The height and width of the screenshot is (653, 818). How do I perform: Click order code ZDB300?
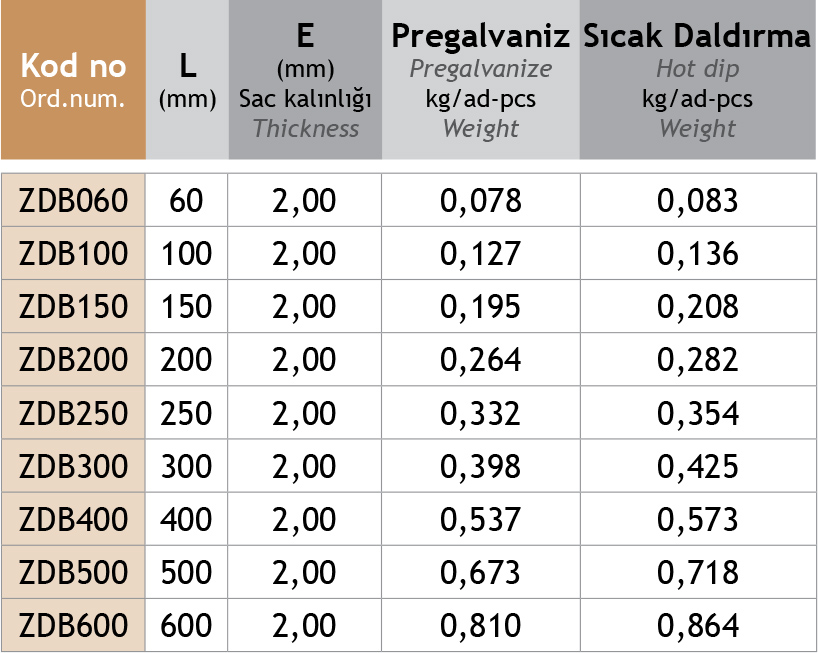[74, 466]
